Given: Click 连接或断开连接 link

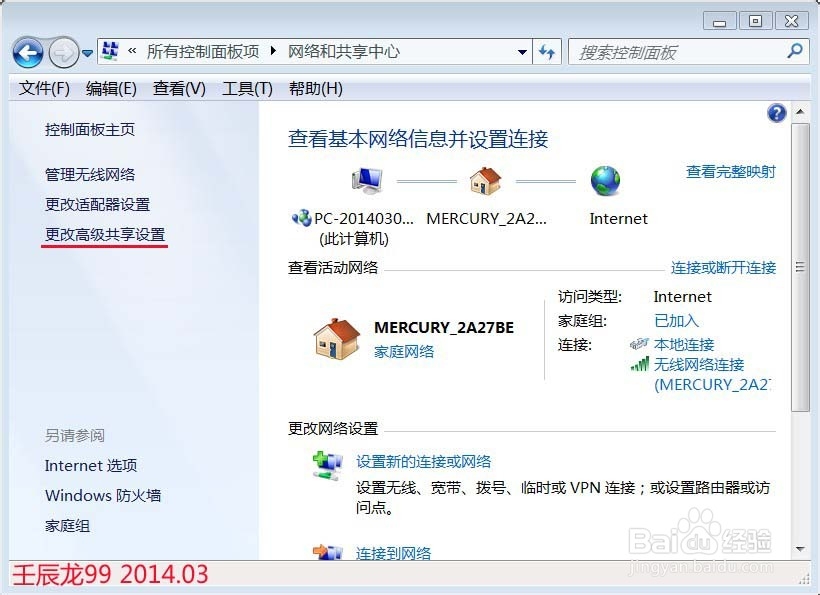Looking at the screenshot, I should click(723, 268).
